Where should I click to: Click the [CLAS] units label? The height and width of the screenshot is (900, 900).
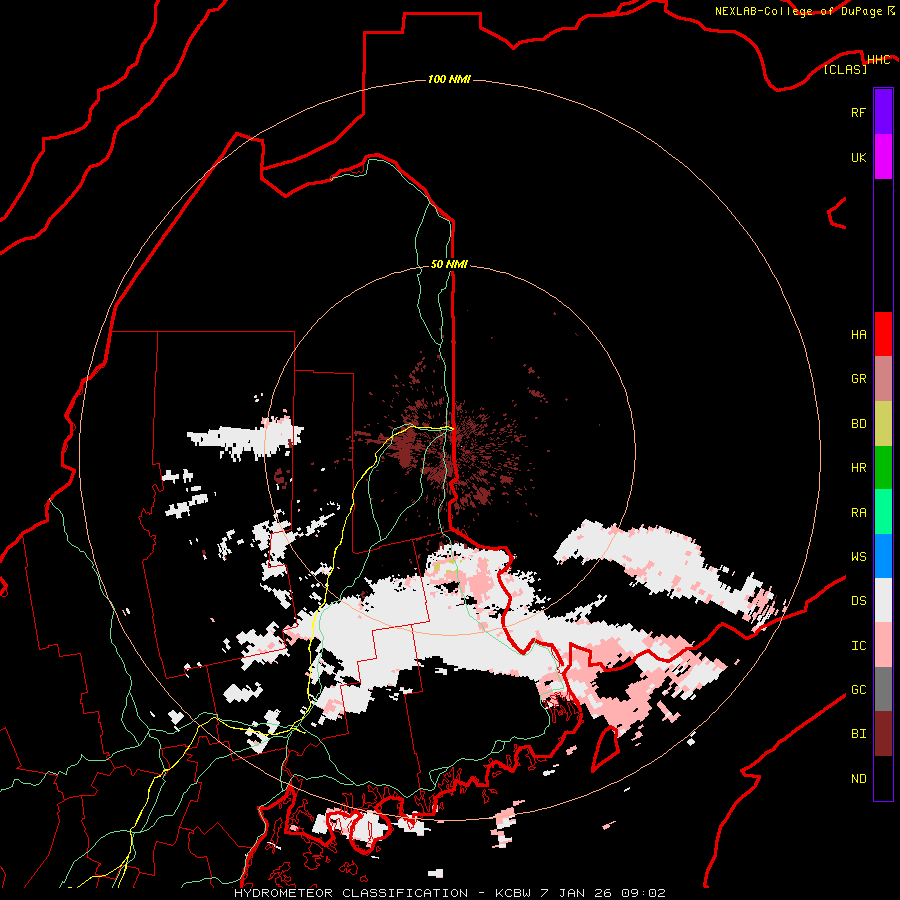click(x=845, y=70)
